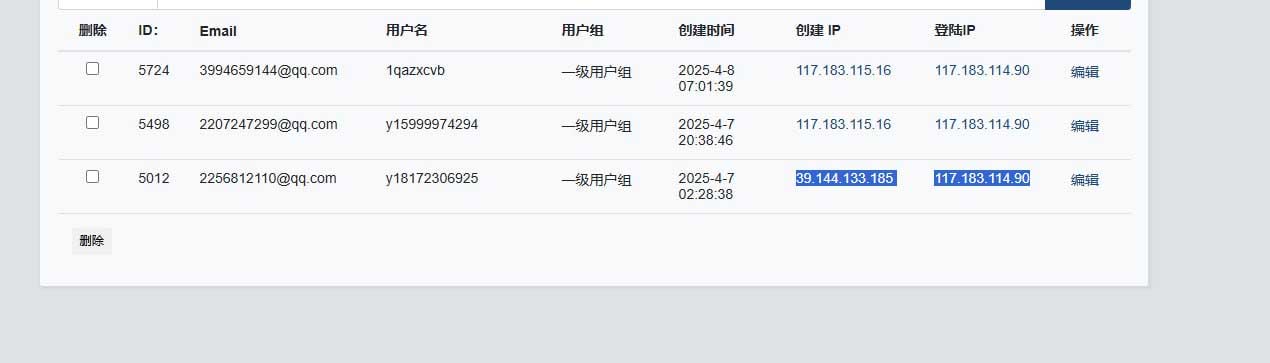The image size is (1270, 363).
Task: Click email 3994659144@qq.com
Action: click(x=268, y=70)
